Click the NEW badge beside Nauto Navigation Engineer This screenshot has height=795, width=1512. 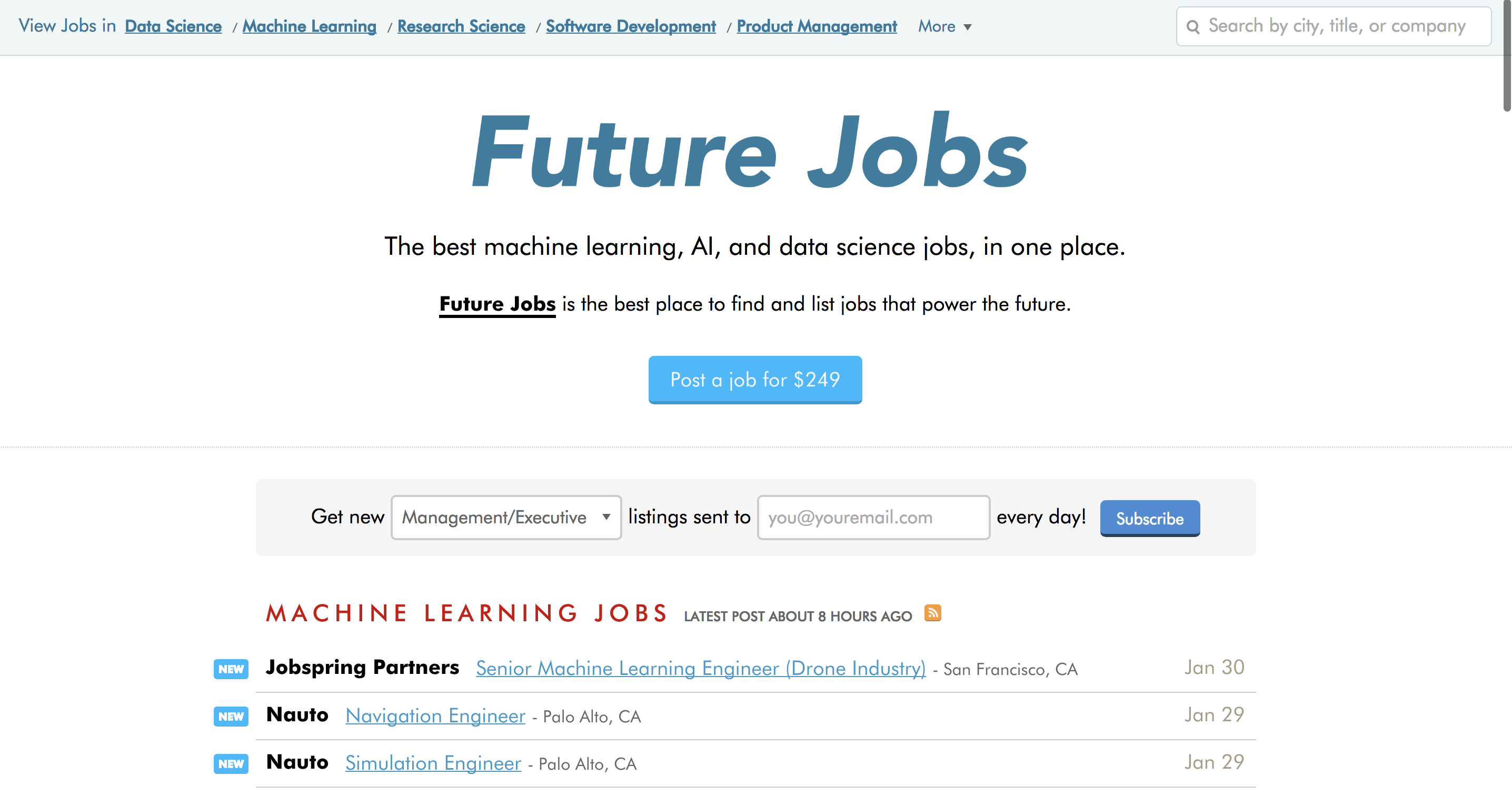tap(230, 717)
